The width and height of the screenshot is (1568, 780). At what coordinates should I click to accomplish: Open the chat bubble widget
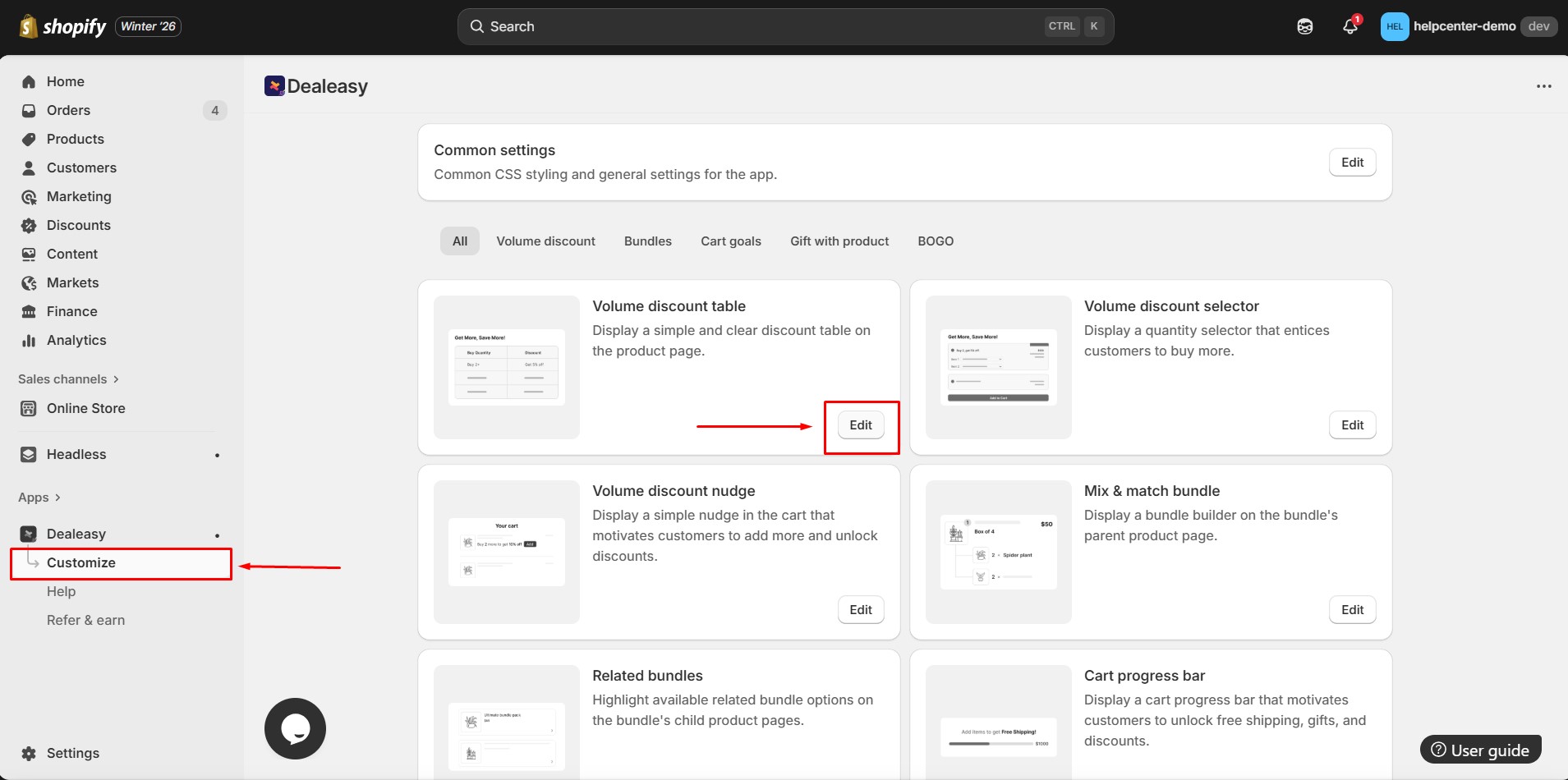(x=295, y=728)
